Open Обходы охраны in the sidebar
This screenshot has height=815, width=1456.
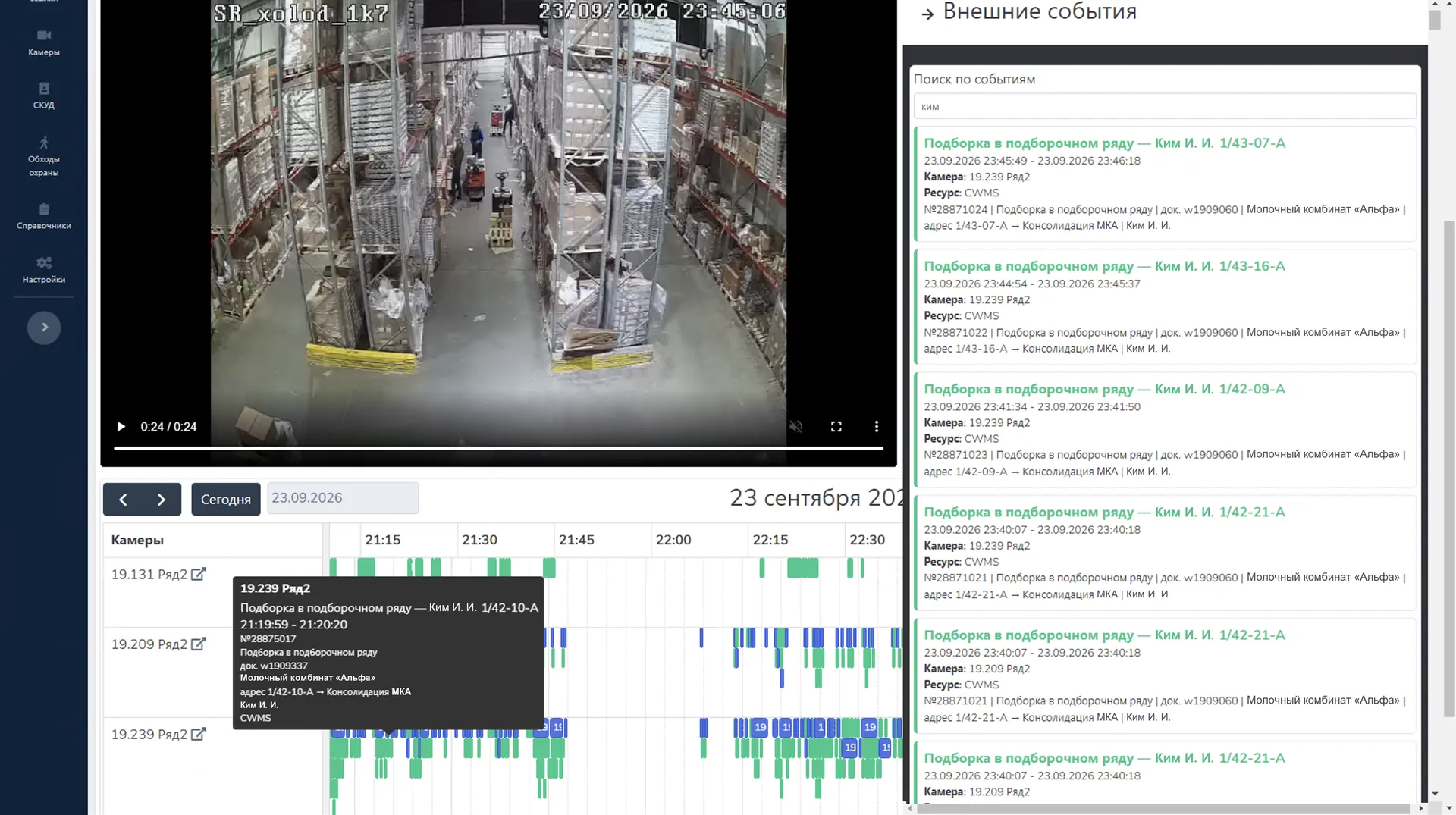(43, 156)
